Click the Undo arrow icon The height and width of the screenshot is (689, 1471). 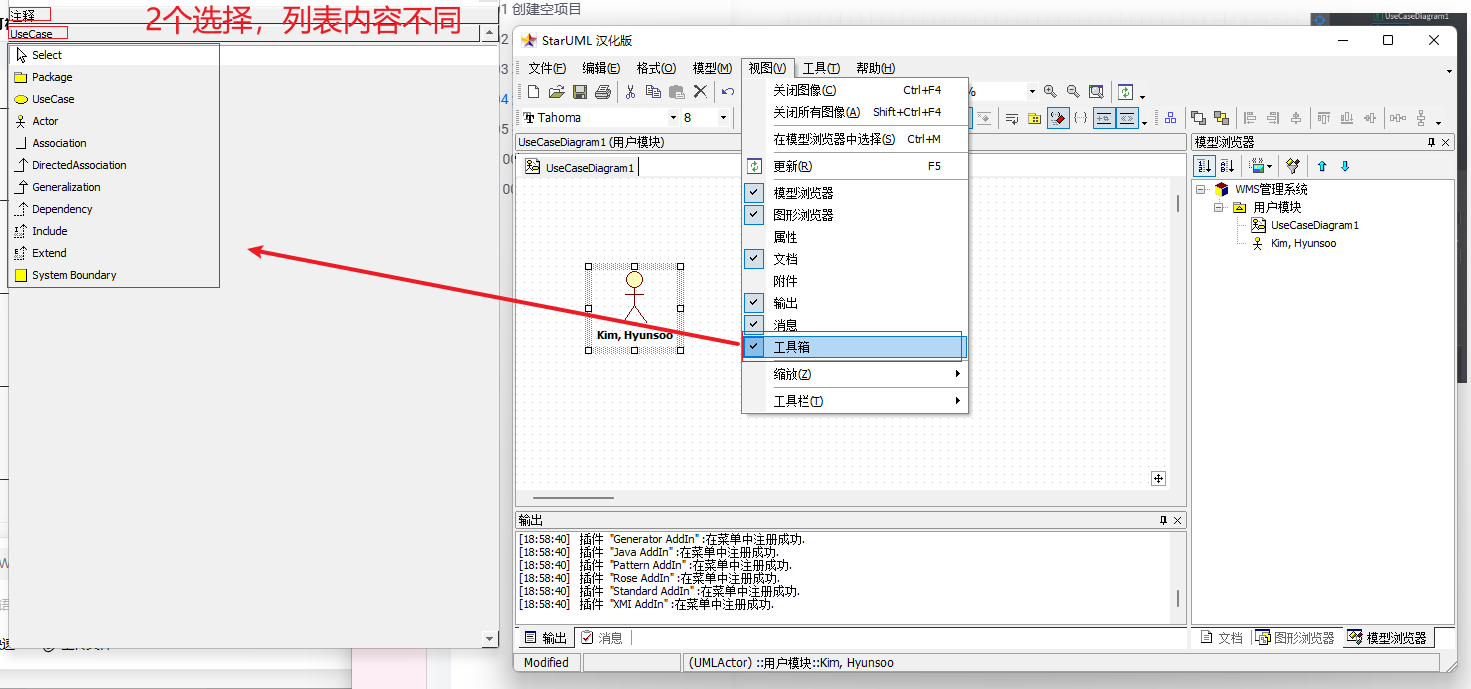727,92
